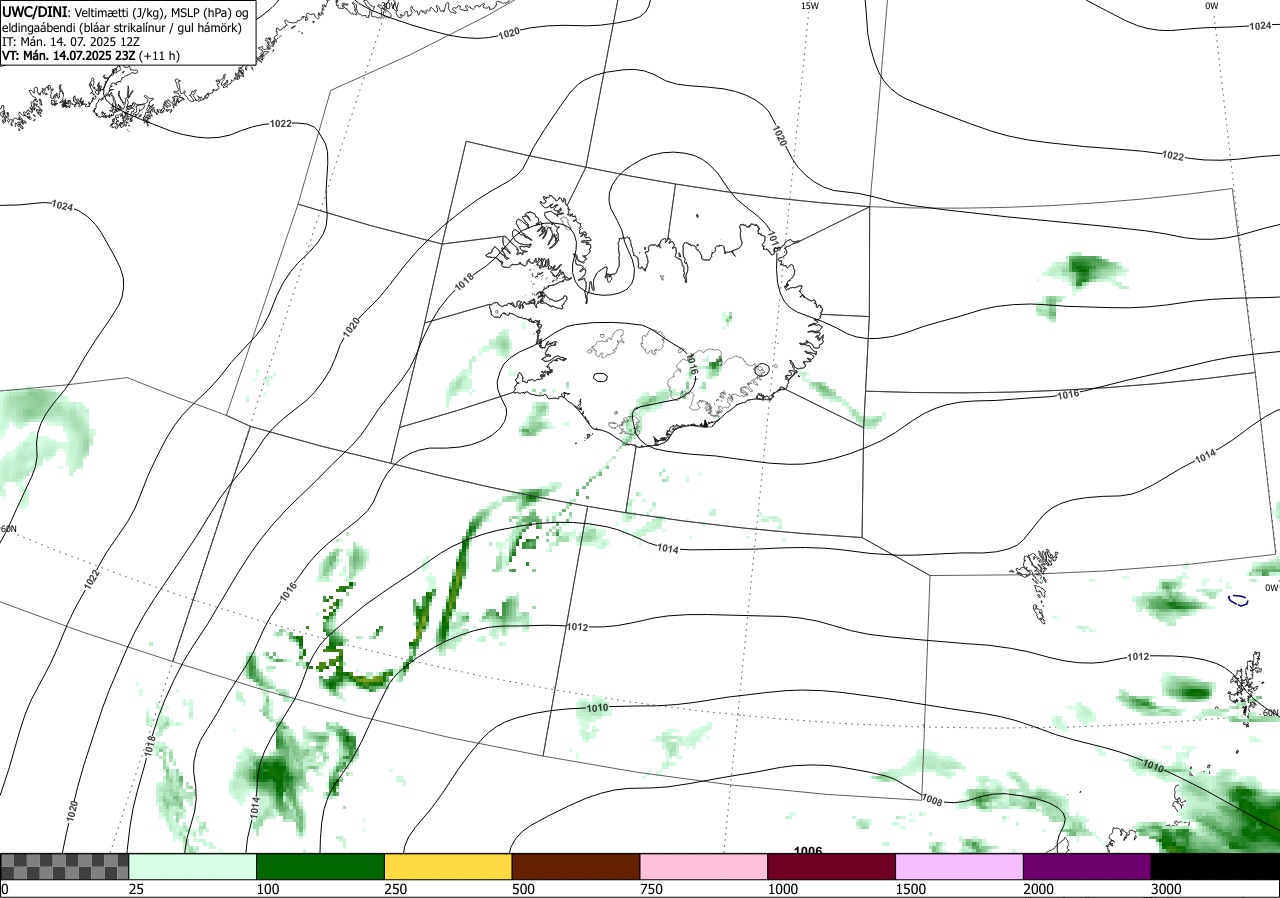Image resolution: width=1280 pixels, height=898 pixels.
Task: Click the yellow 250–500 legend swatch
Action: [448, 866]
